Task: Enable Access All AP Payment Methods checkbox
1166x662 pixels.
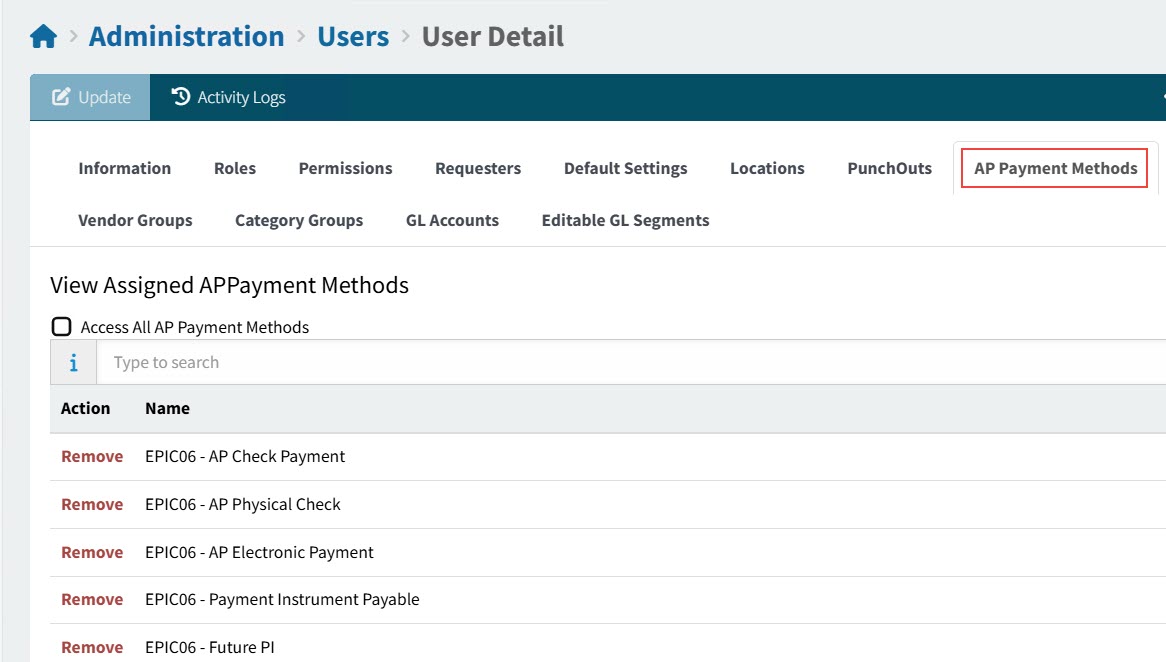Action: [x=62, y=327]
